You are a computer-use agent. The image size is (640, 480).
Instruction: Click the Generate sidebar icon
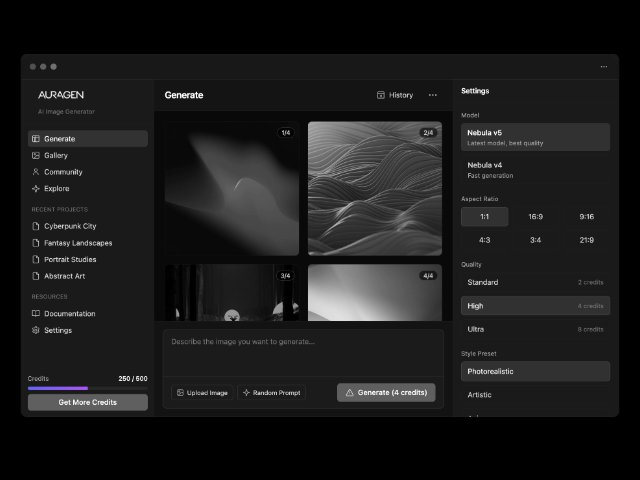36,139
